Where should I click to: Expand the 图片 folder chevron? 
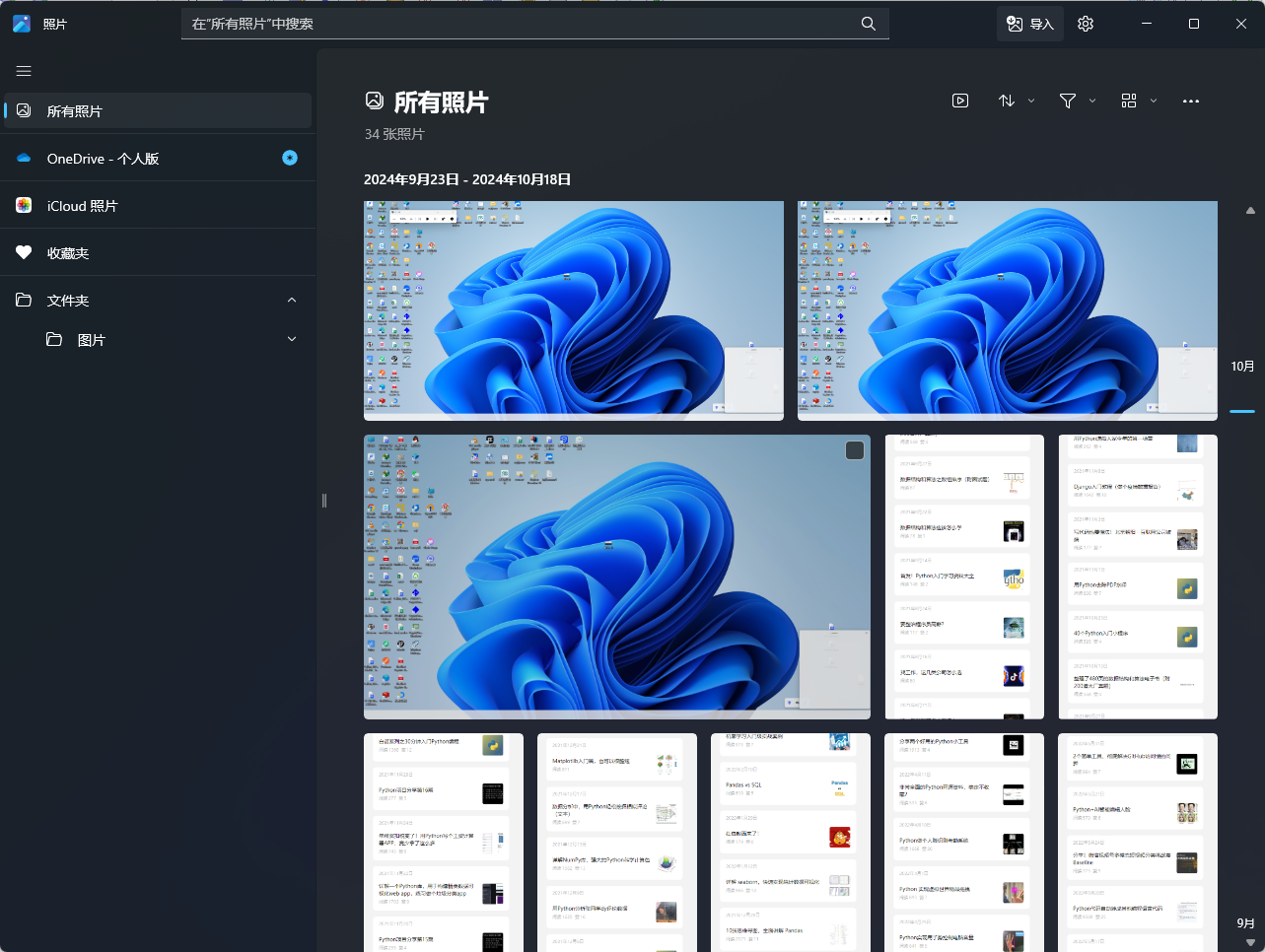292,340
